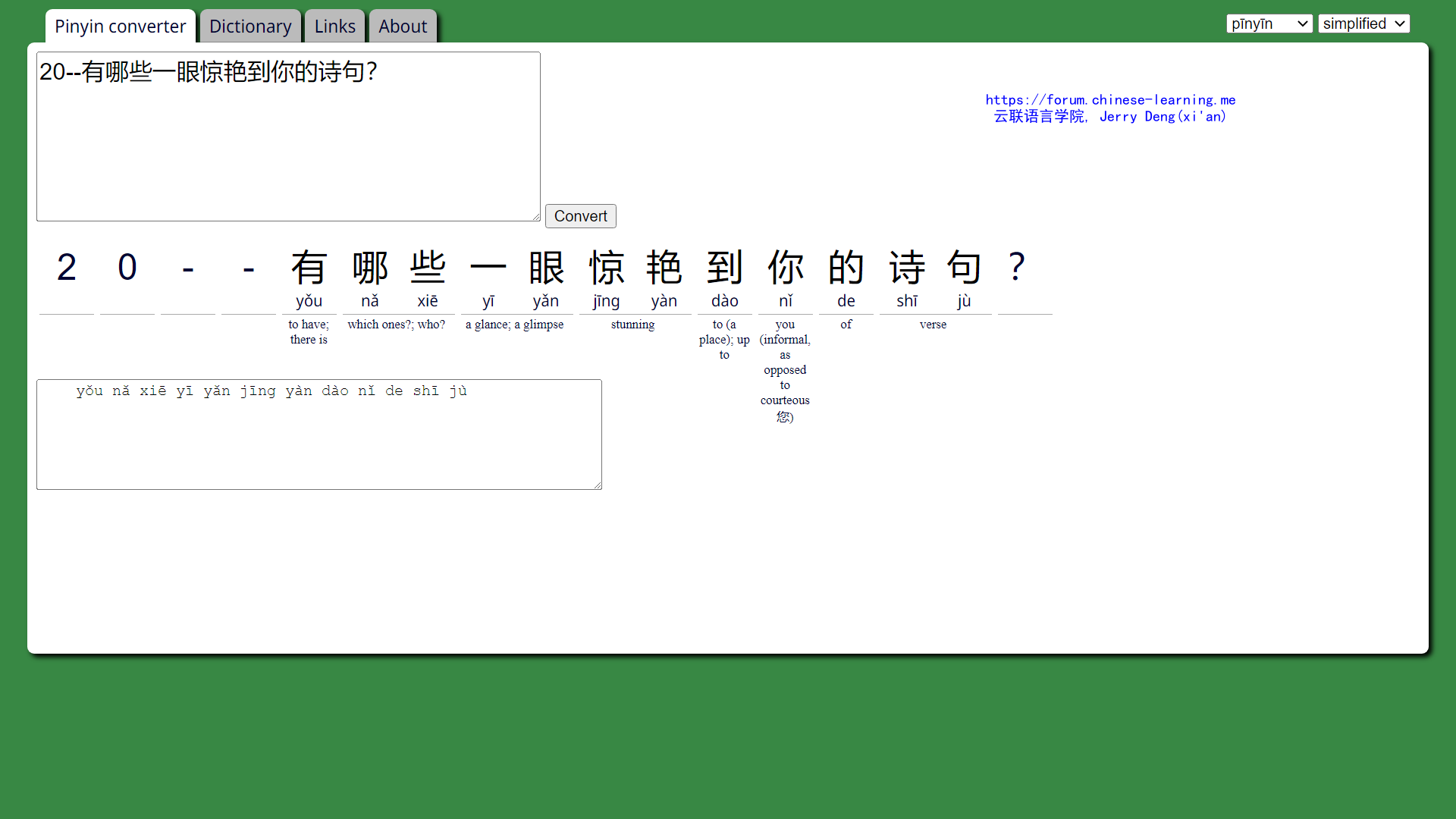The image size is (1456, 819).
Task: Click the Convert button
Action: pyautogui.click(x=580, y=216)
